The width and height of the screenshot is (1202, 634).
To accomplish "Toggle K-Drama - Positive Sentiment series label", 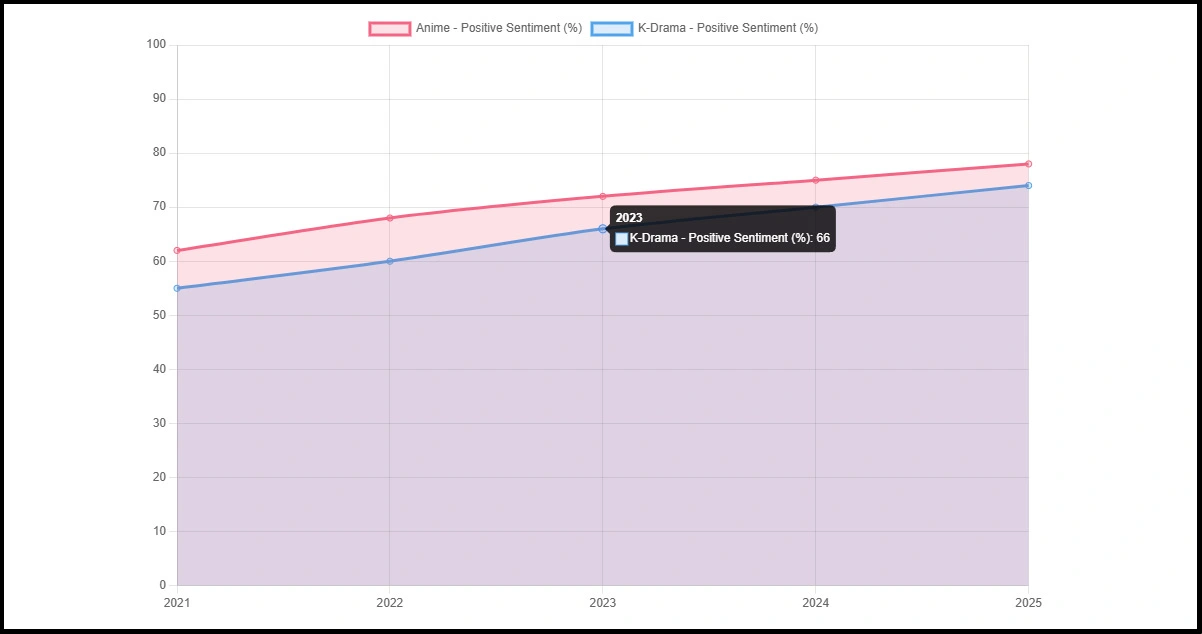I will tap(727, 28).
